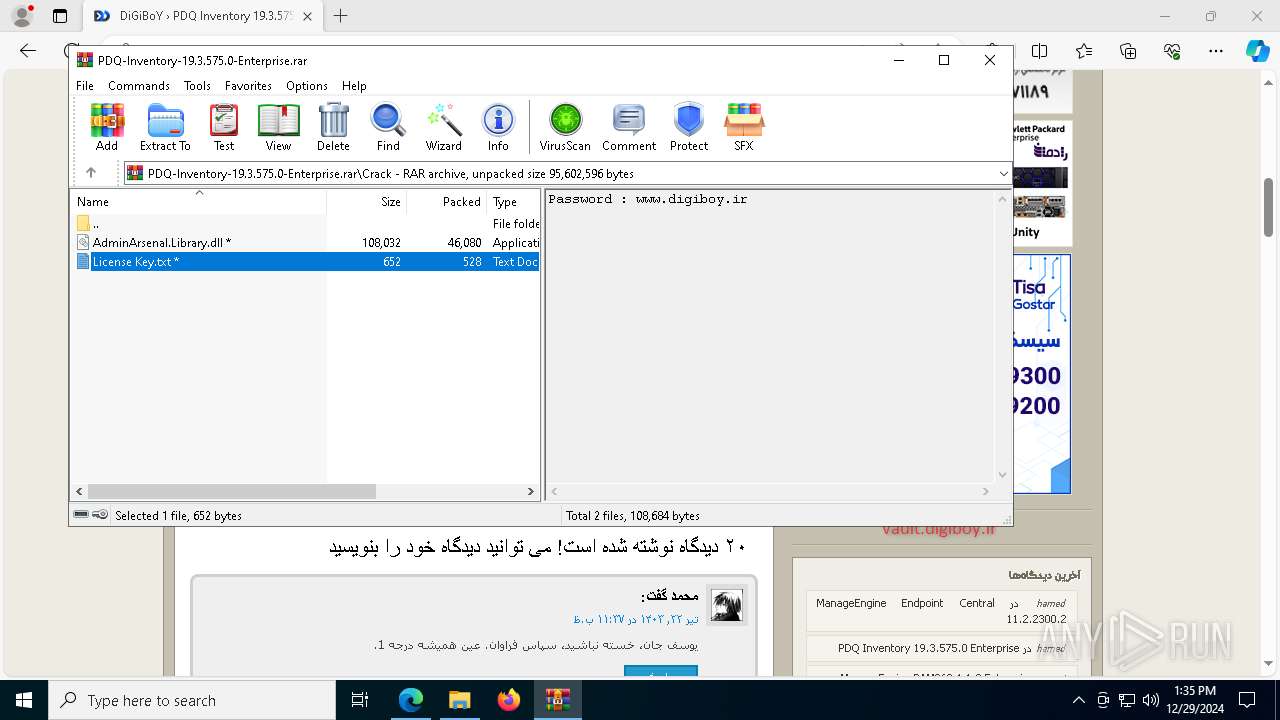Image resolution: width=1280 pixels, height=720 pixels.
Task: Open Options menu
Action: 306,86
